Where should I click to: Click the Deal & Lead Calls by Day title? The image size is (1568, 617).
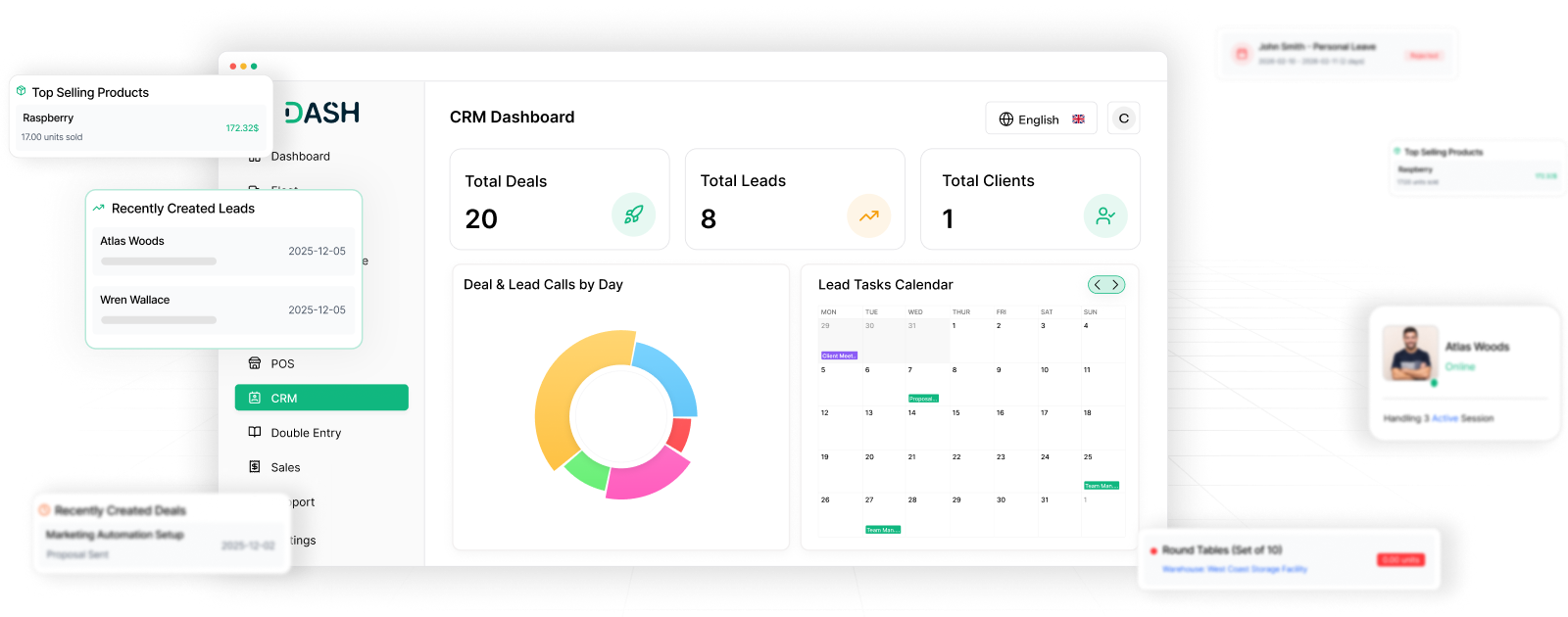click(x=543, y=284)
